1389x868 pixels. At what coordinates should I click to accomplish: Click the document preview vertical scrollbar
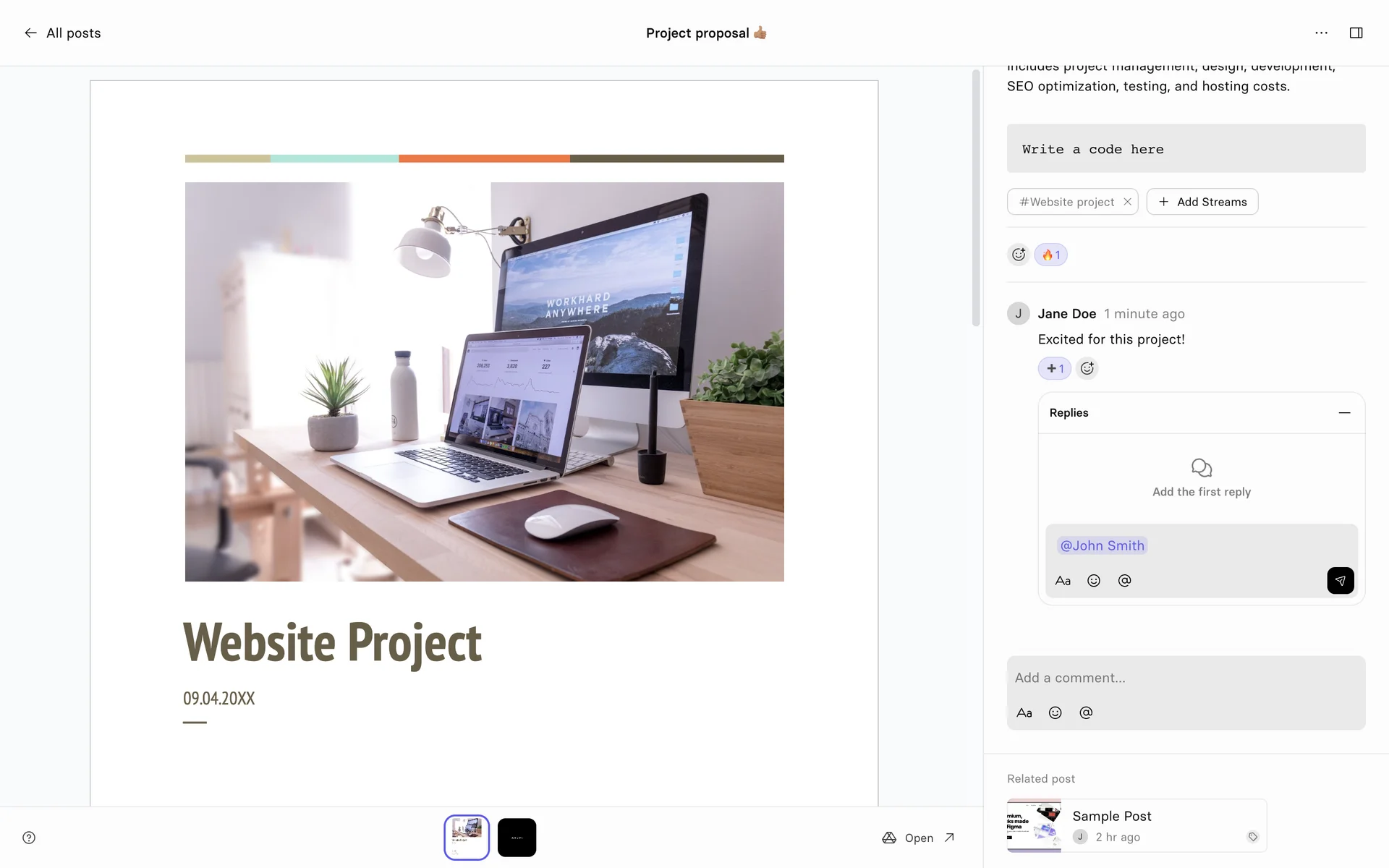[976, 198]
